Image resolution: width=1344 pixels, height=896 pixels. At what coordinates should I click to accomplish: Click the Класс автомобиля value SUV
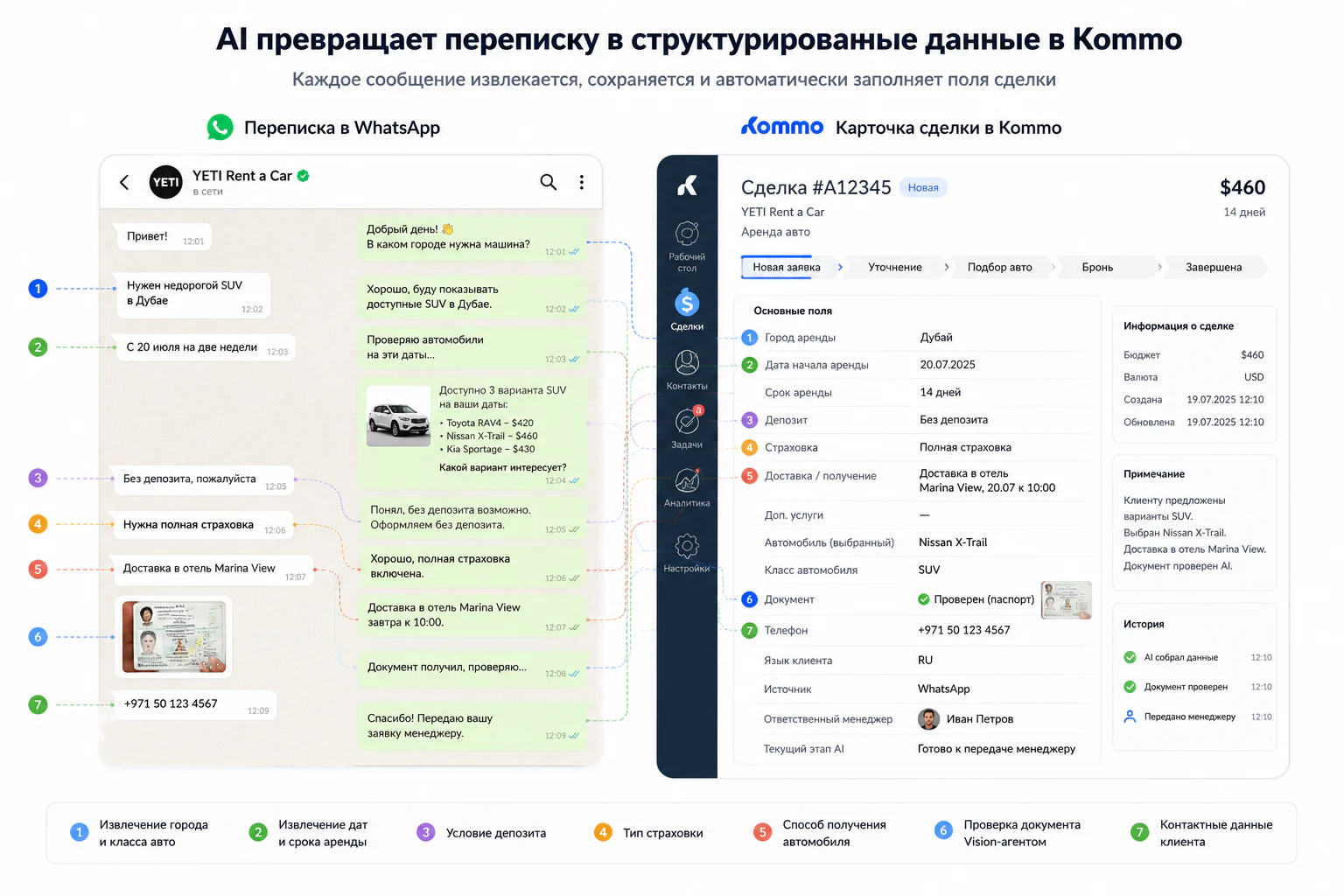929,570
